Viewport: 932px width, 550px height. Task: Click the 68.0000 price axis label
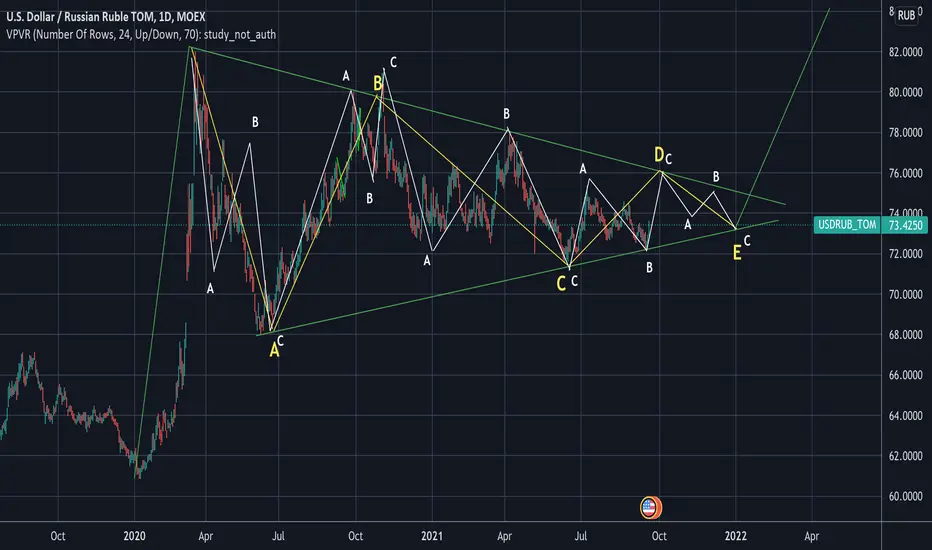point(905,335)
